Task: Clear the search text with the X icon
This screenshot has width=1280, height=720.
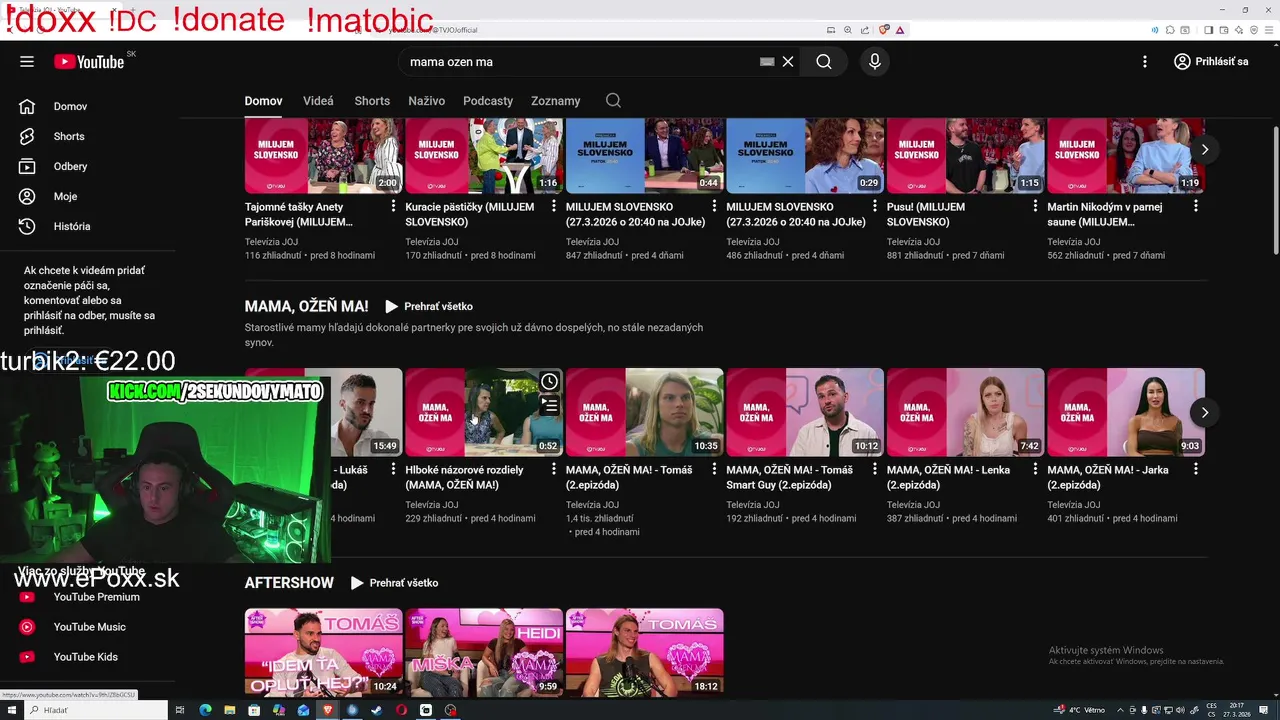Action: tap(788, 62)
